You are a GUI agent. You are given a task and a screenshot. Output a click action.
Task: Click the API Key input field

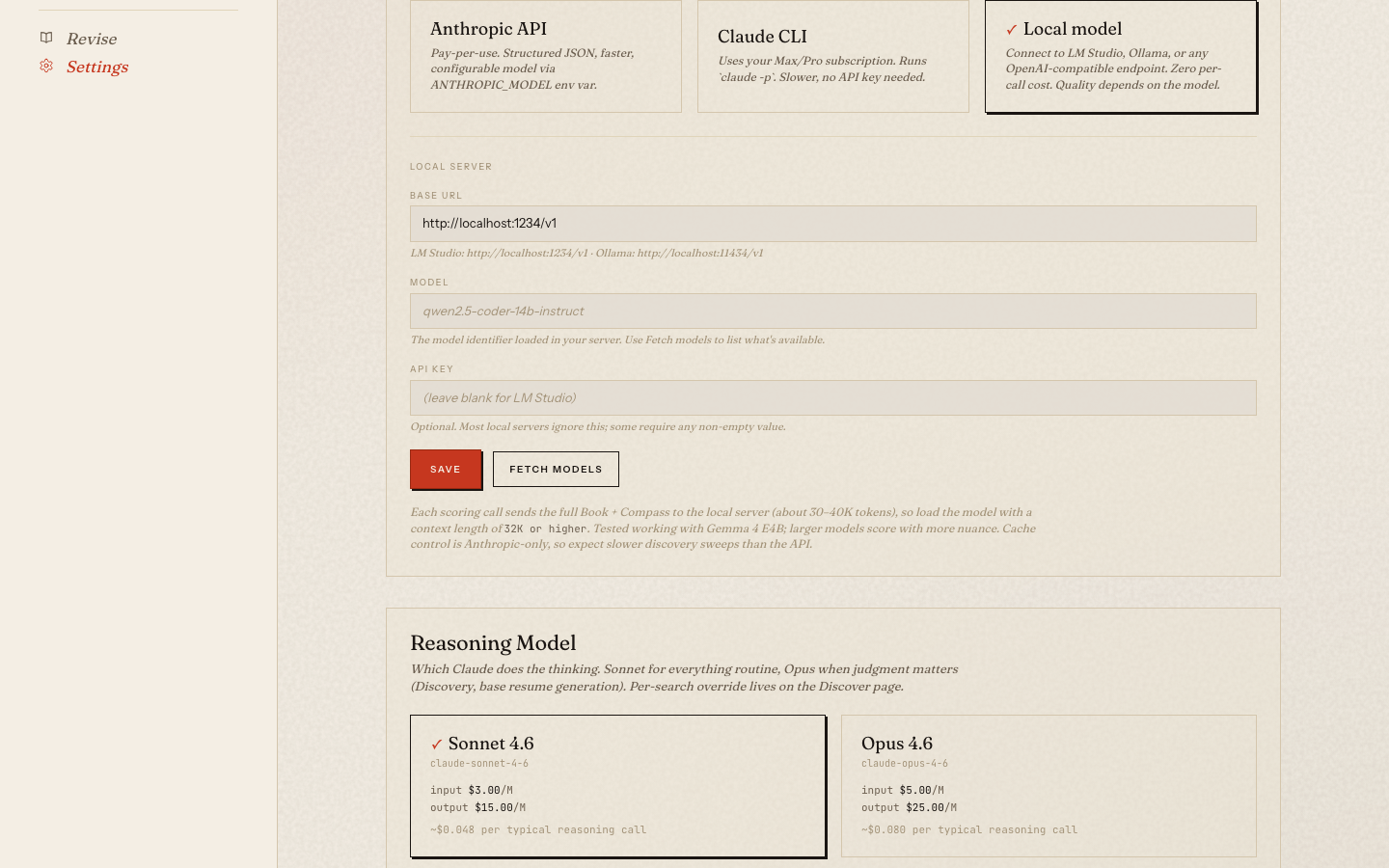(833, 397)
